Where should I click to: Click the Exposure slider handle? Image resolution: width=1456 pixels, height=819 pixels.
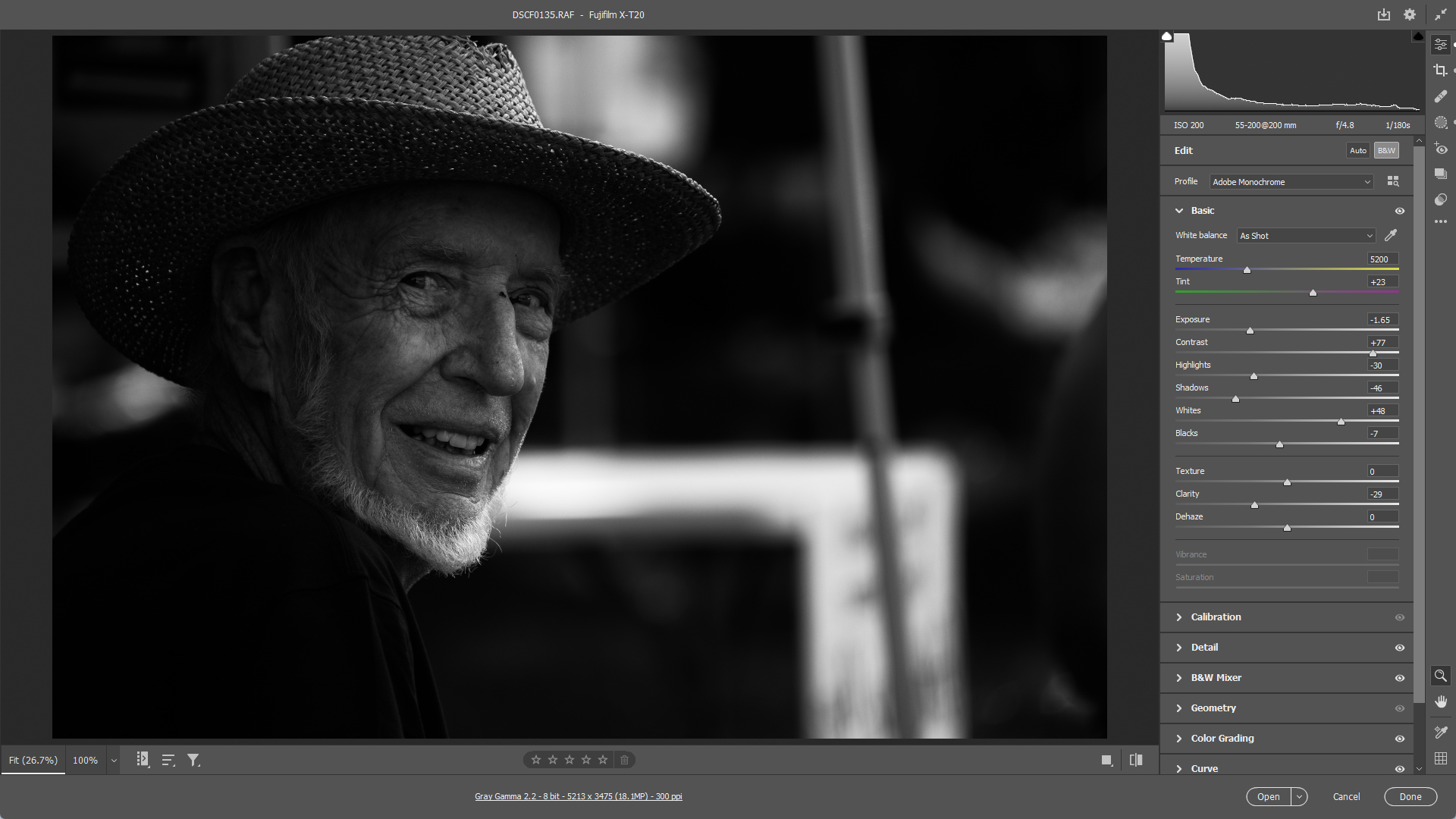click(1250, 331)
